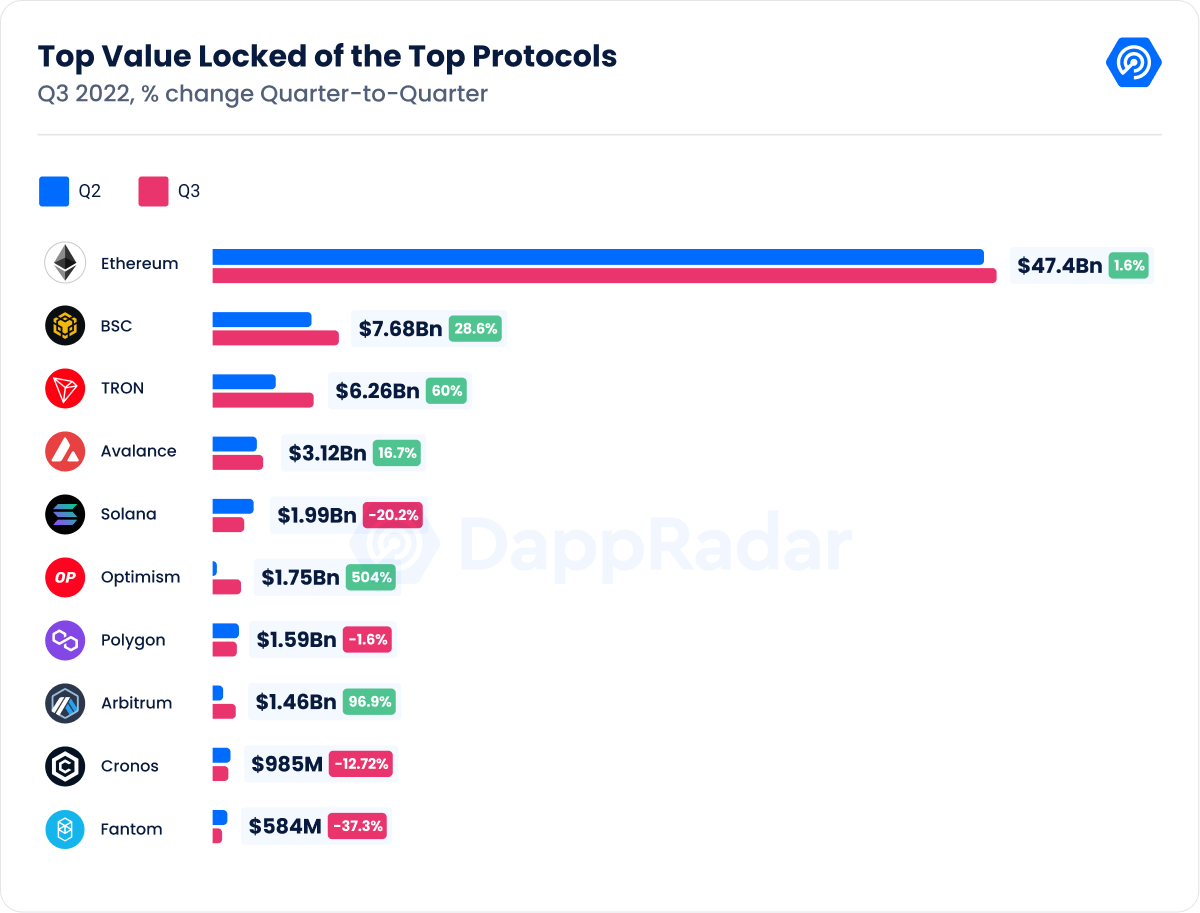The width and height of the screenshot is (1200, 913).
Task: Select the 28.6% BSC change badge
Action: coord(475,328)
